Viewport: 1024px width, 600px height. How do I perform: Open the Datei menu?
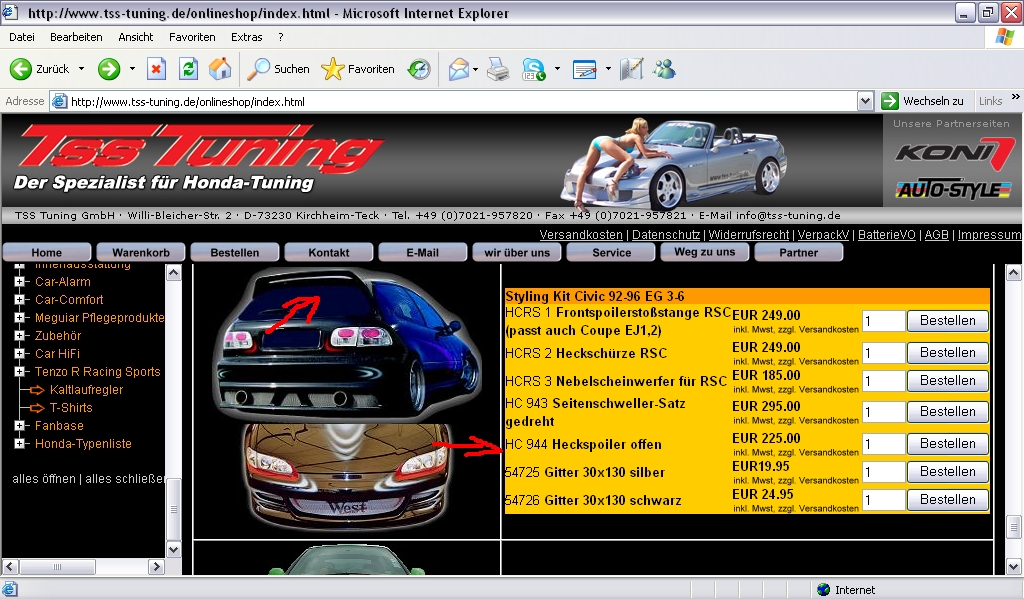tap(22, 37)
